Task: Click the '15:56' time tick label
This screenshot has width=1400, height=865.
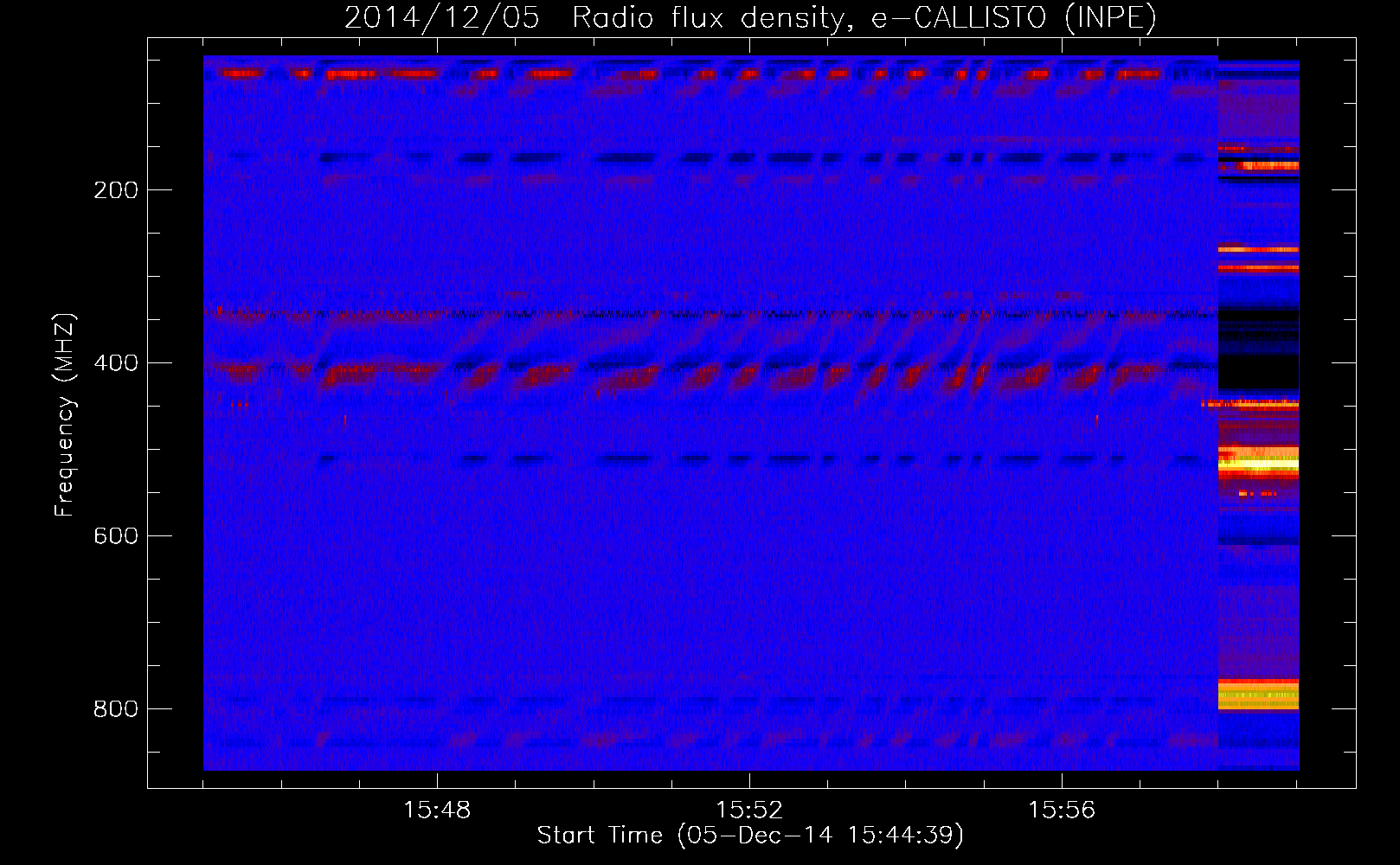Action: [x=1062, y=810]
